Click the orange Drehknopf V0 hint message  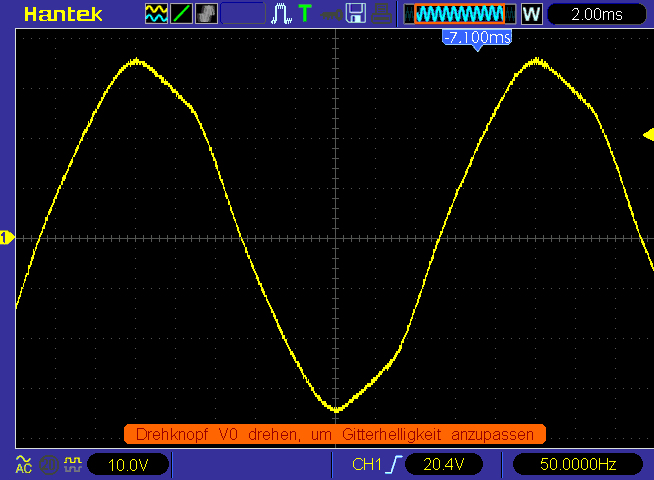tap(335, 434)
